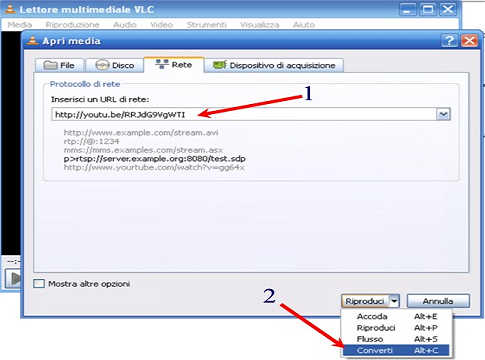485x360 pixels.
Task: Maximize the main VLC window
Action: click(428, 9)
